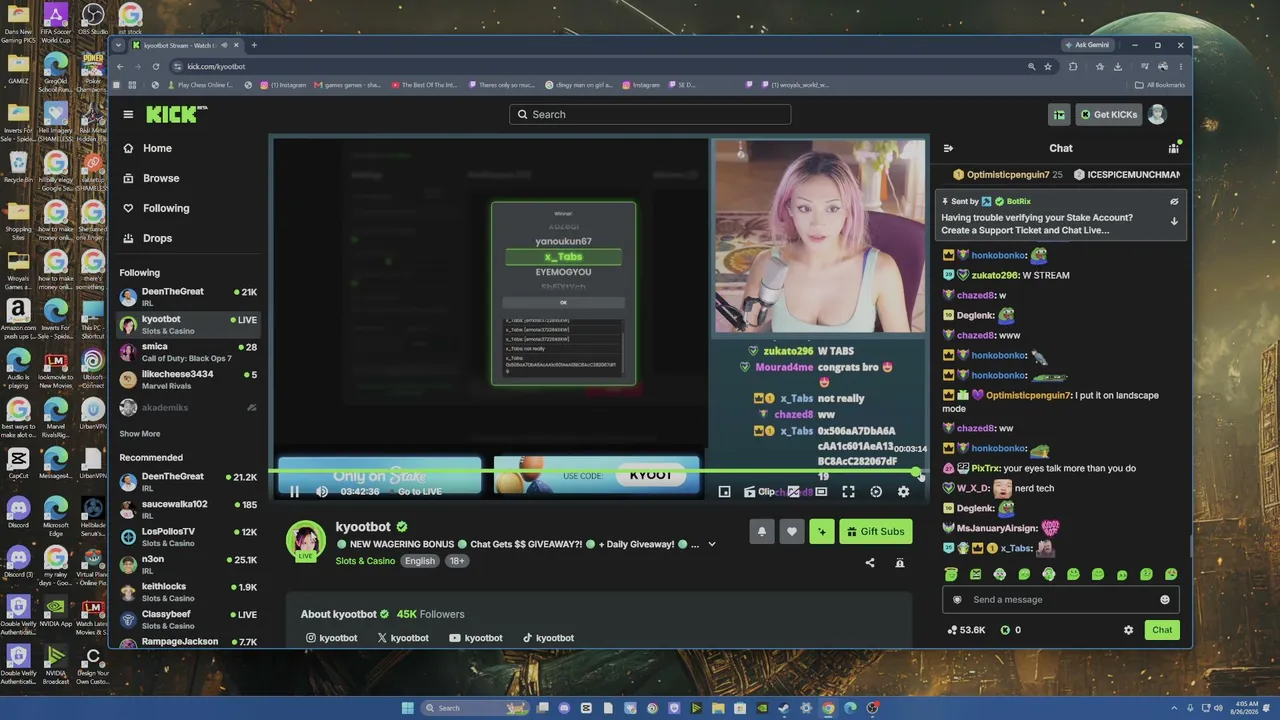
Task: Open All Bookmarks folder
Action: [1161, 85]
